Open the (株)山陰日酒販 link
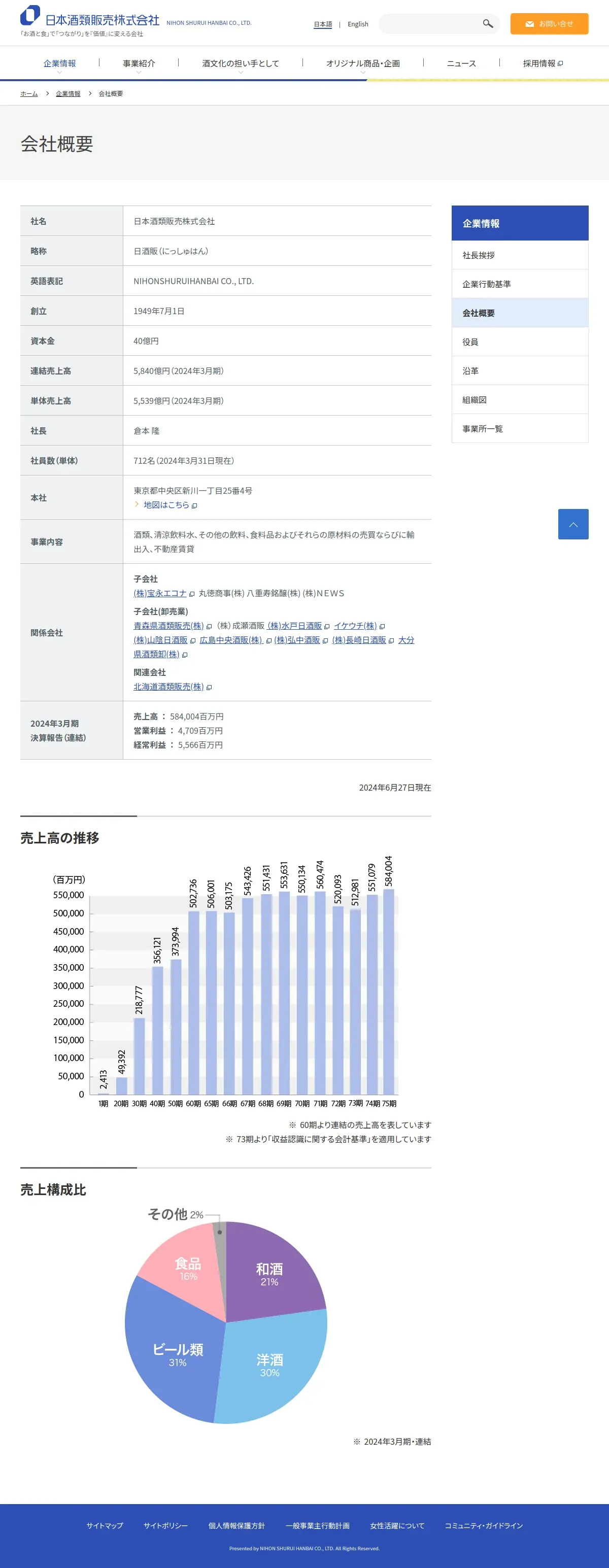 161,640
